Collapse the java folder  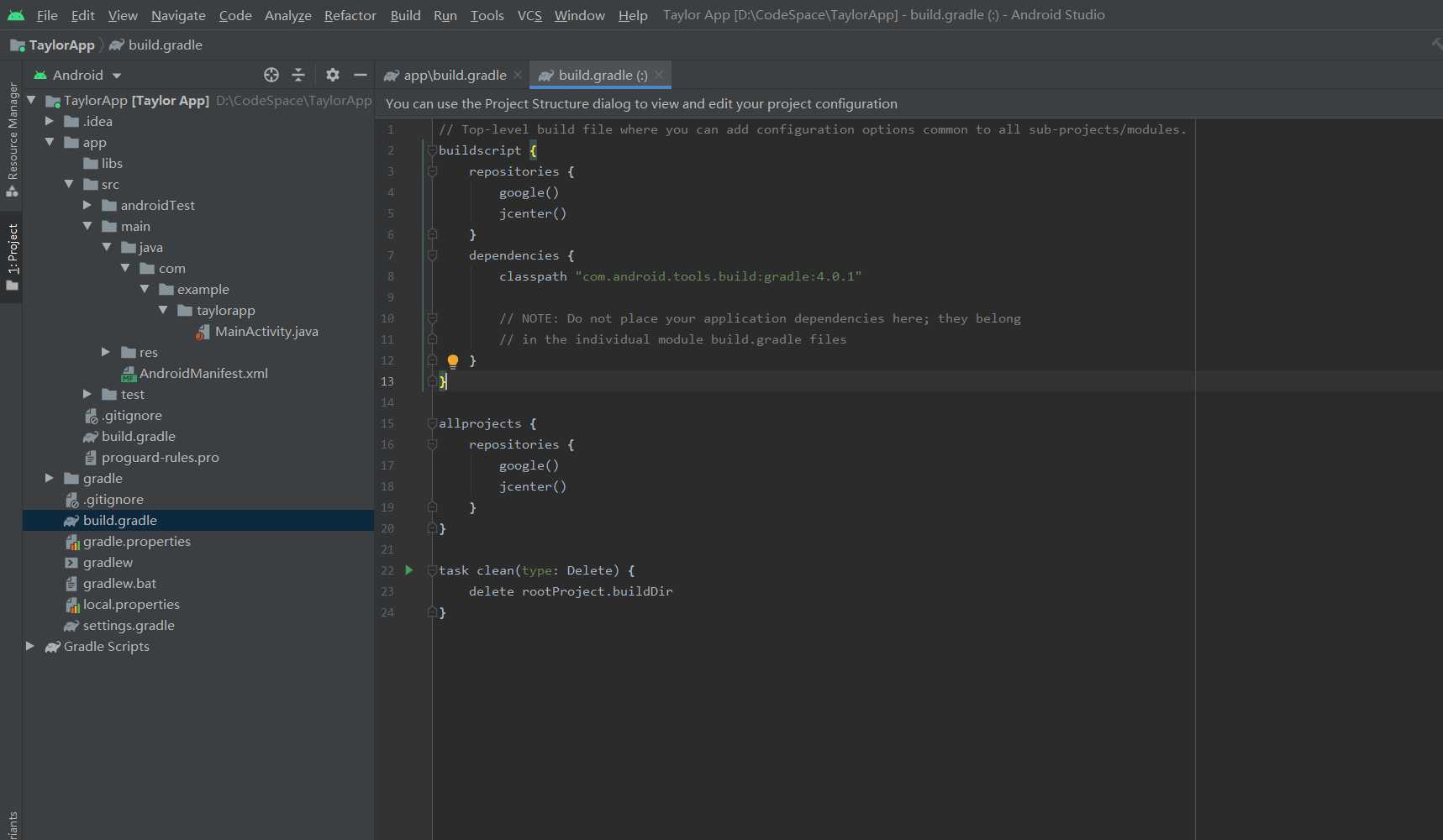(x=107, y=247)
